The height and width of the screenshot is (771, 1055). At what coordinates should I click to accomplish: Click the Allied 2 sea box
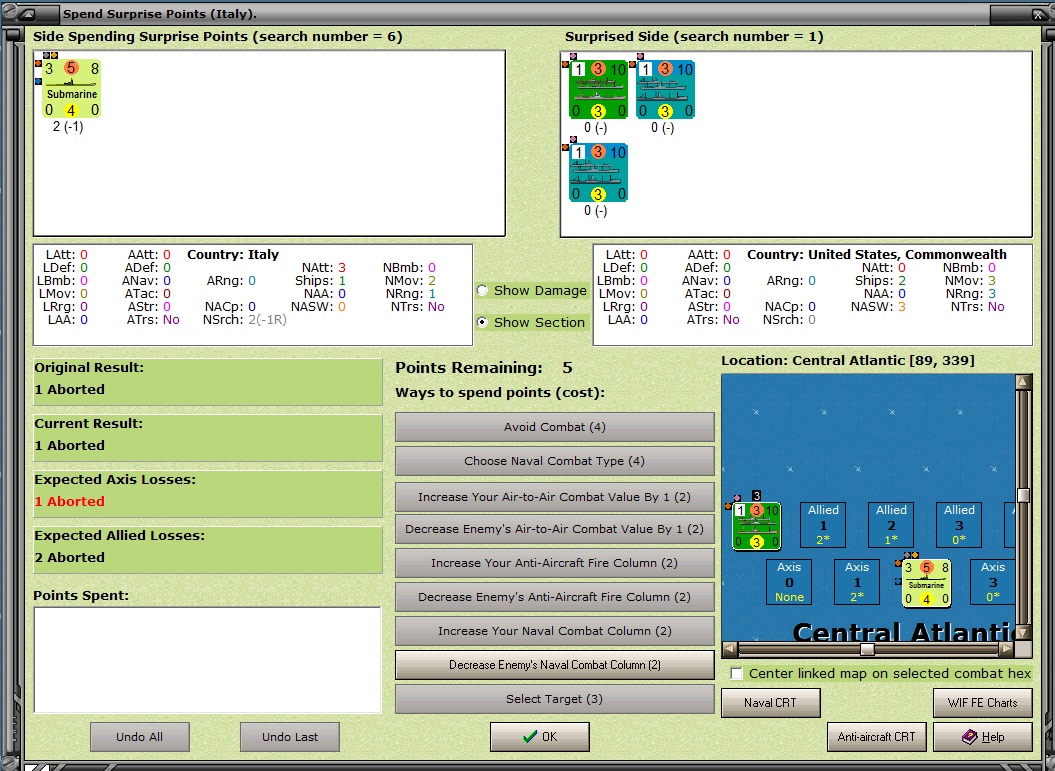pyautogui.click(x=891, y=525)
